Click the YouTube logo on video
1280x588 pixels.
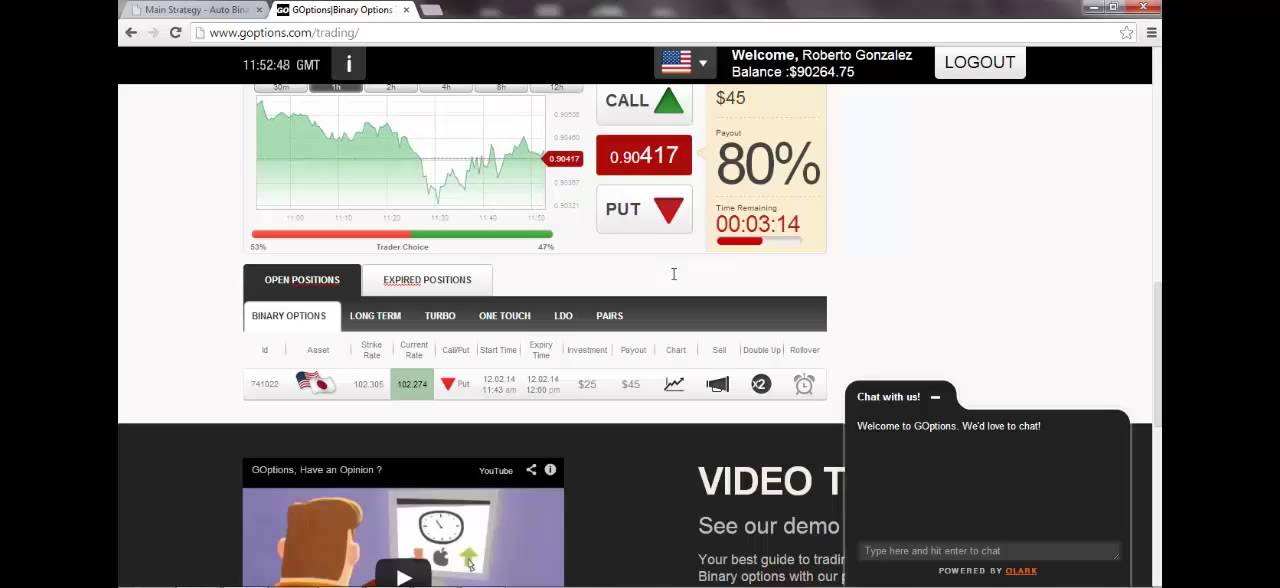pyautogui.click(x=496, y=470)
